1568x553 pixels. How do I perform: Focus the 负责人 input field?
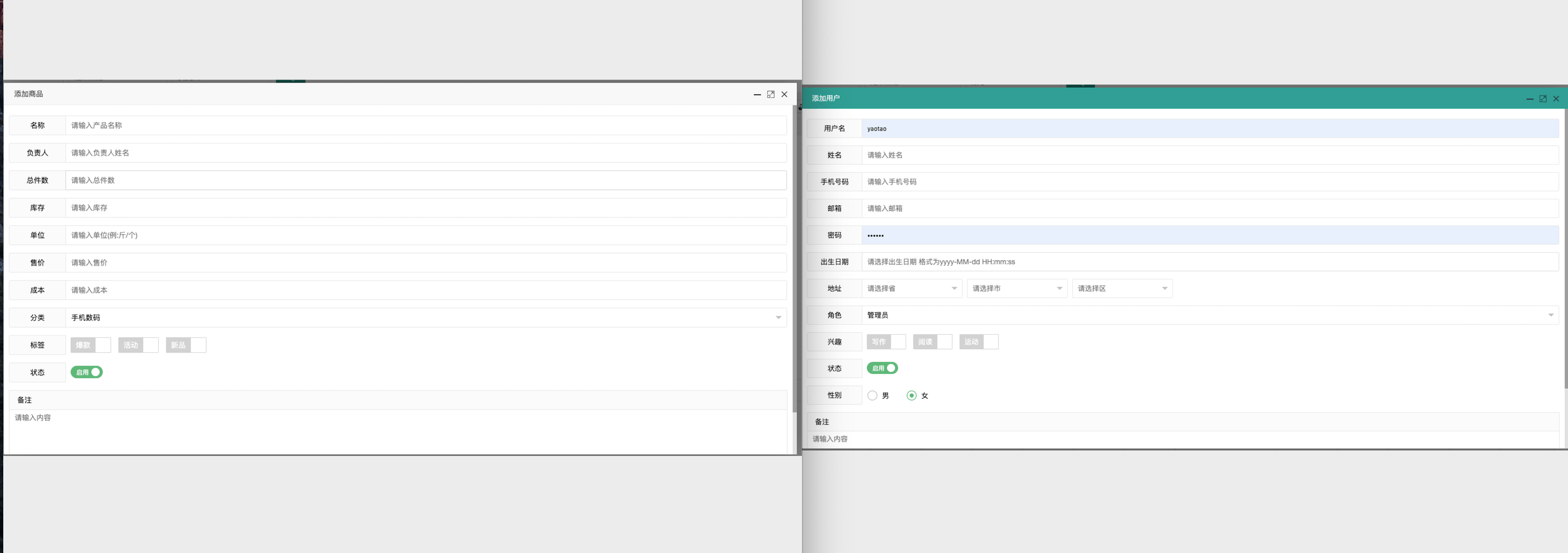pos(426,153)
